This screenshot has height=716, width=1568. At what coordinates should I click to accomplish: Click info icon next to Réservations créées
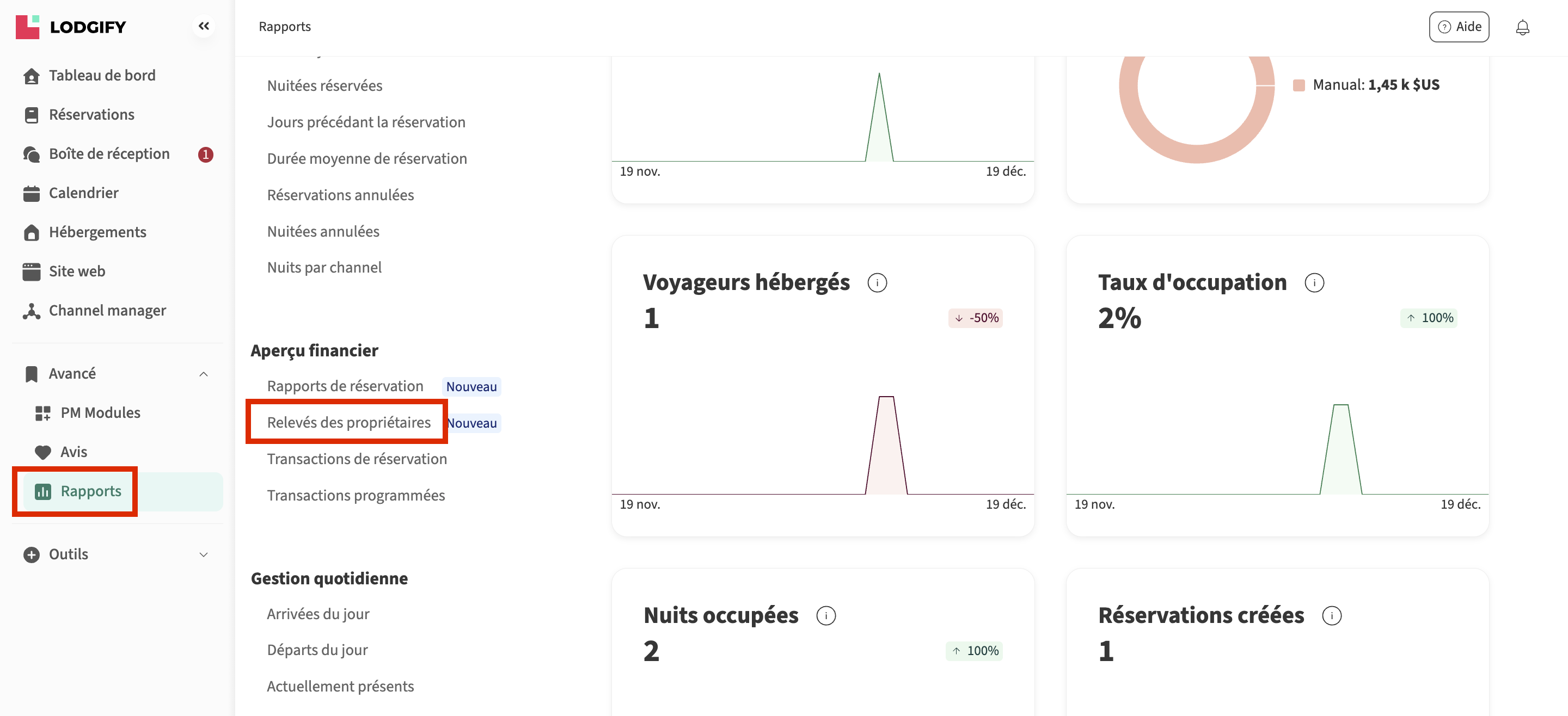pyautogui.click(x=1331, y=616)
